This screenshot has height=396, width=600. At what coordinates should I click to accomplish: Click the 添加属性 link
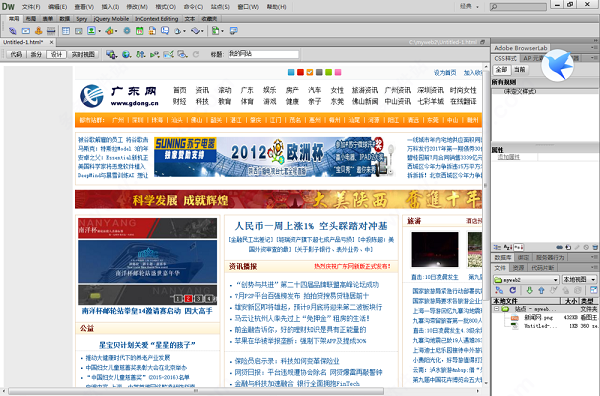(x=509, y=157)
